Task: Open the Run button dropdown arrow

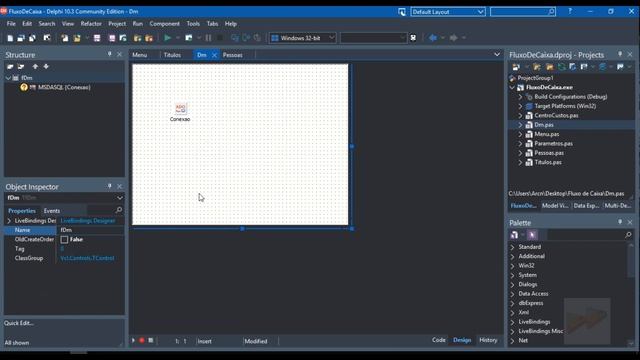Action: point(178,38)
